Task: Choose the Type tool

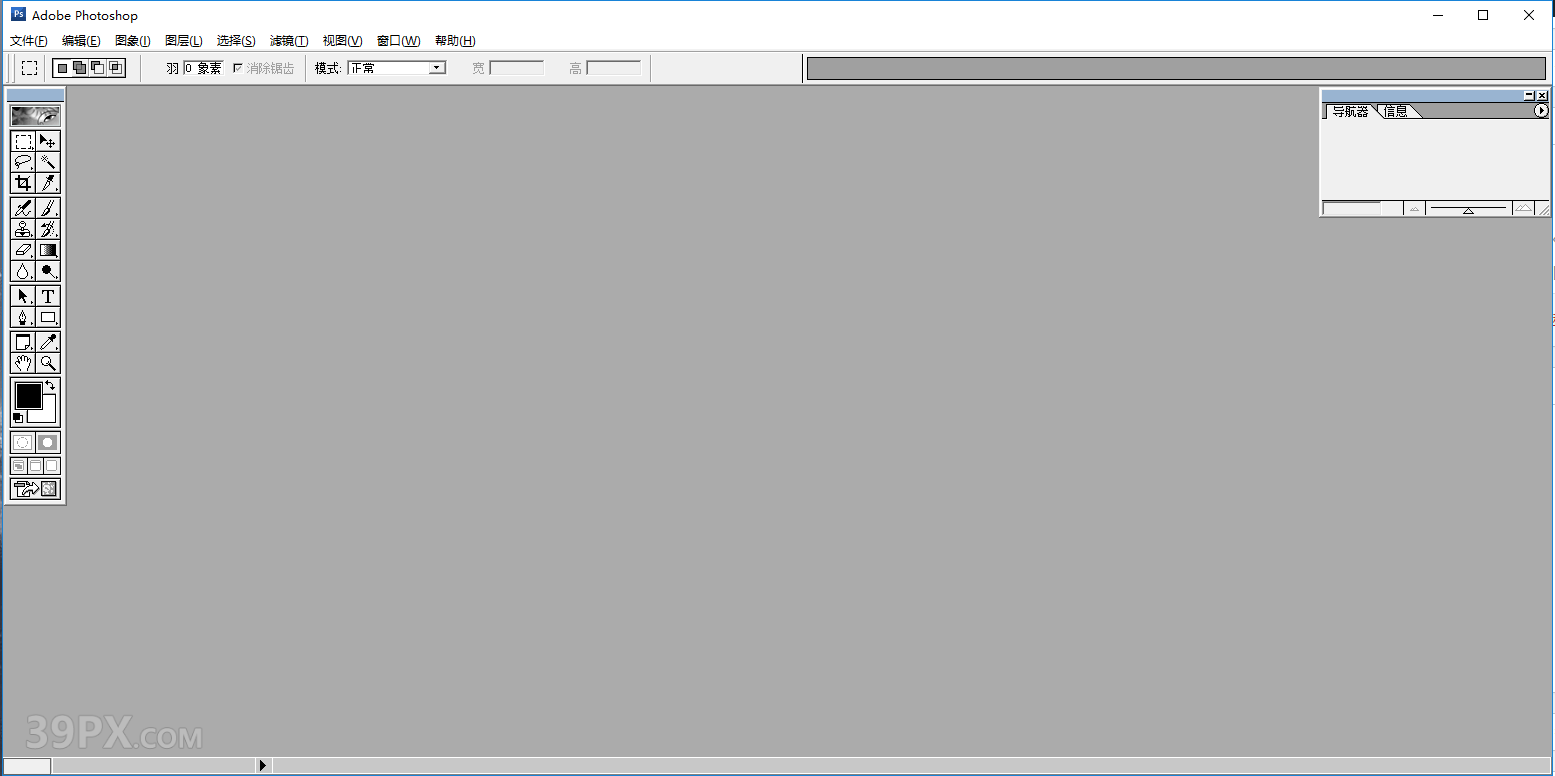Action: click(47, 296)
